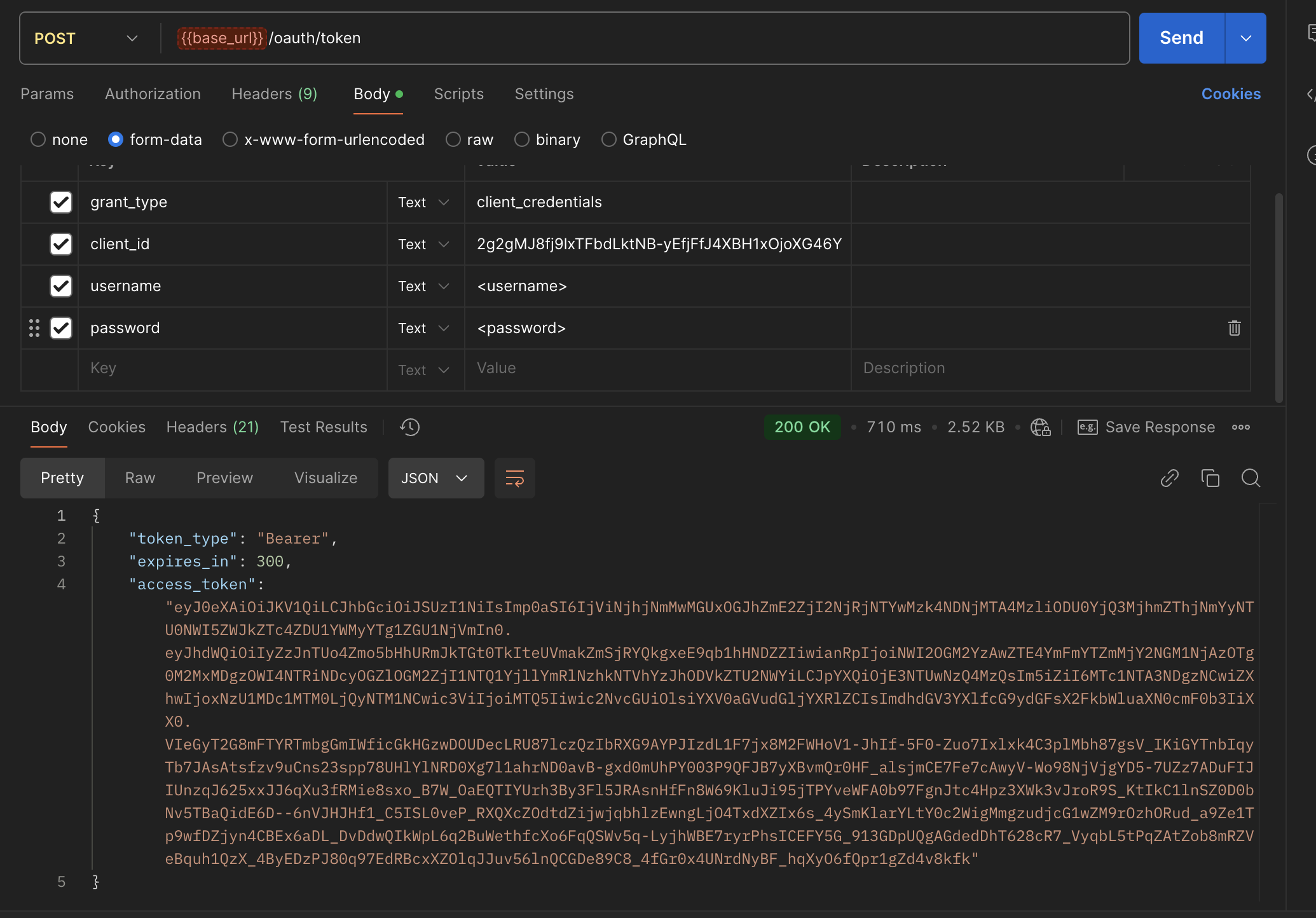Screen dimensions: 1316x918
Task: Click the client_credentials value cell
Action: (658, 202)
